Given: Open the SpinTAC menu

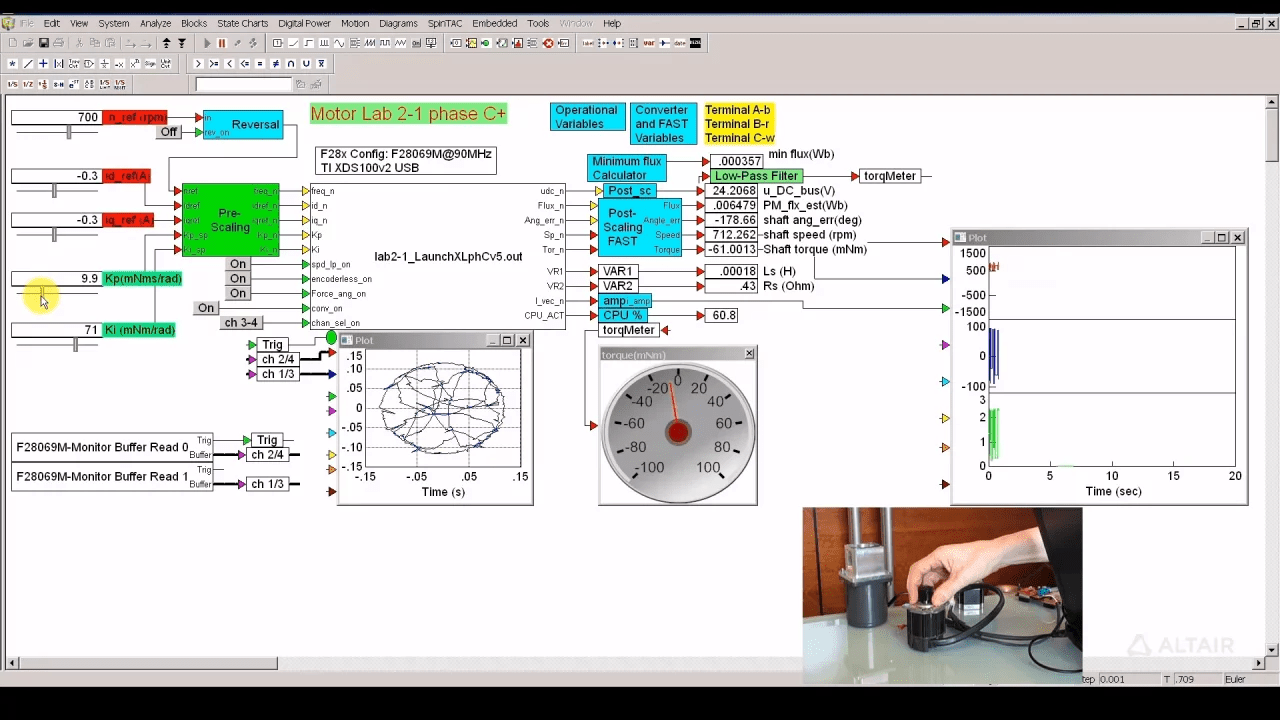Looking at the screenshot, I should tap(443, 23).
